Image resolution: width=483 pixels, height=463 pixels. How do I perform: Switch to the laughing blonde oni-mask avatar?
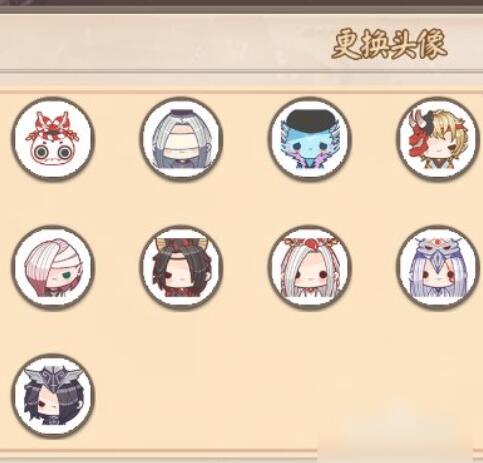438,139
